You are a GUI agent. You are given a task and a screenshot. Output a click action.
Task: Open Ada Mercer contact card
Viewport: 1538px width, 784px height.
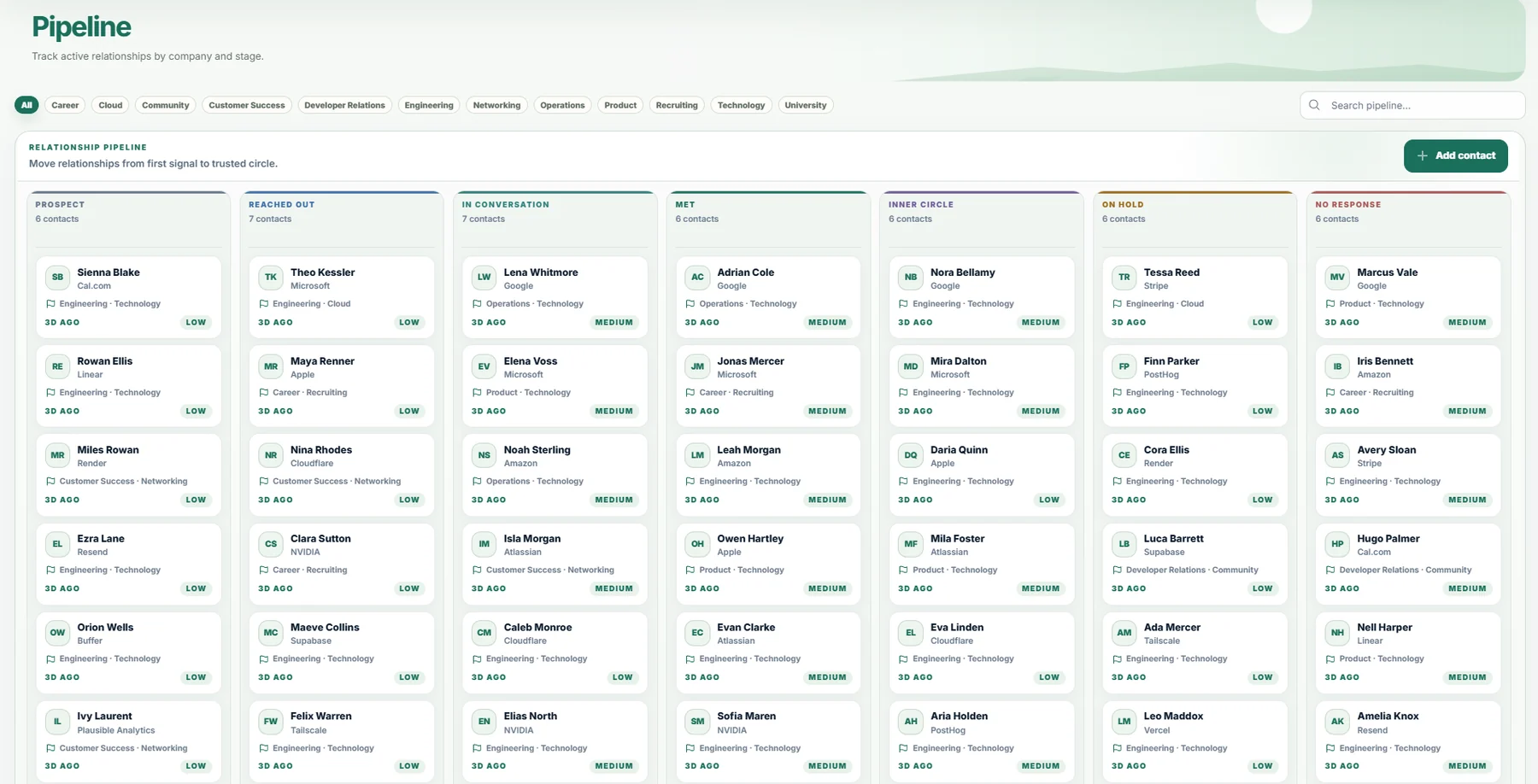[x=1195, y=652]
